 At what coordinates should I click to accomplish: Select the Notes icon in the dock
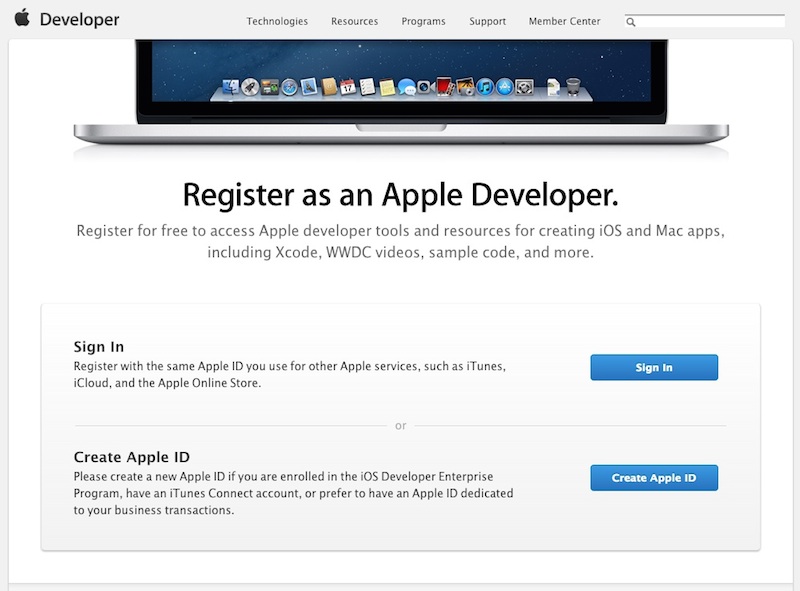click(x=387, y=85)
